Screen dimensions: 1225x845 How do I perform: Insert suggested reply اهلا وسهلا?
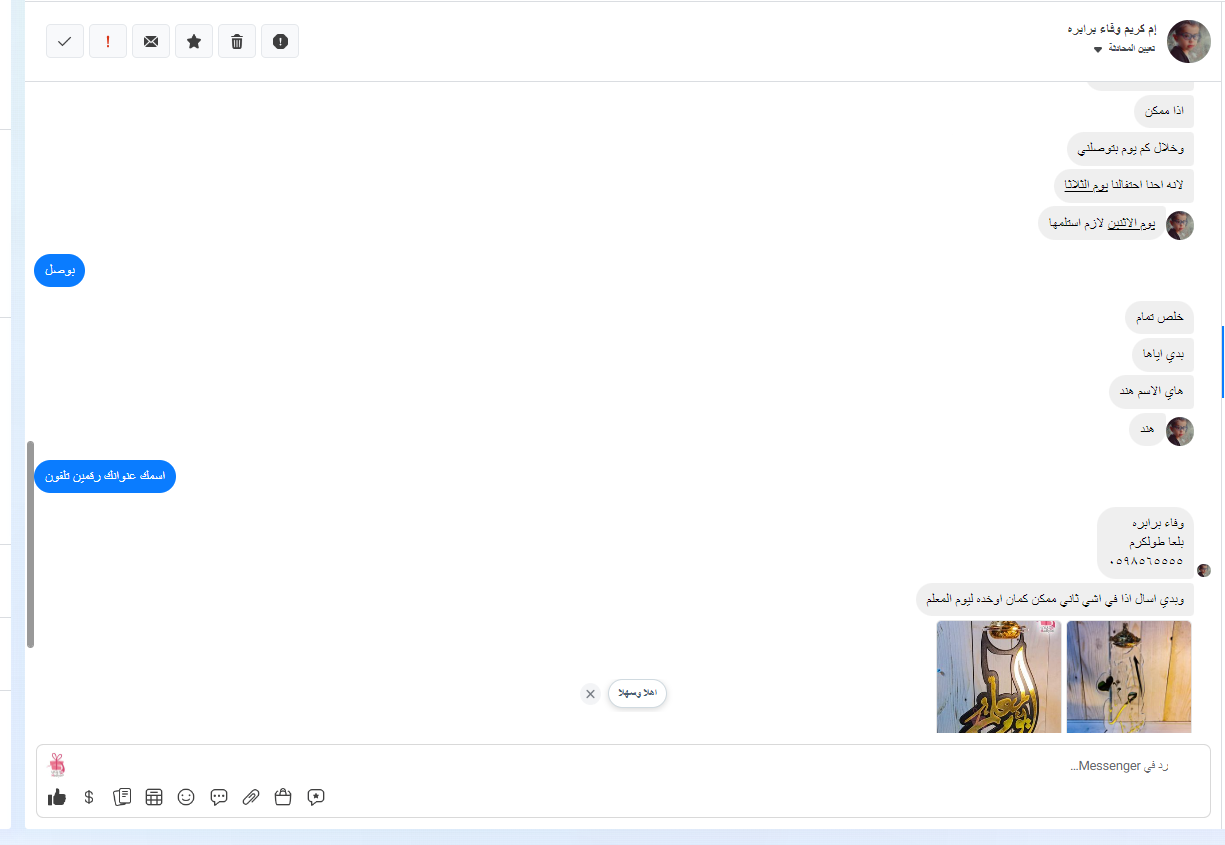pos(637,693)
